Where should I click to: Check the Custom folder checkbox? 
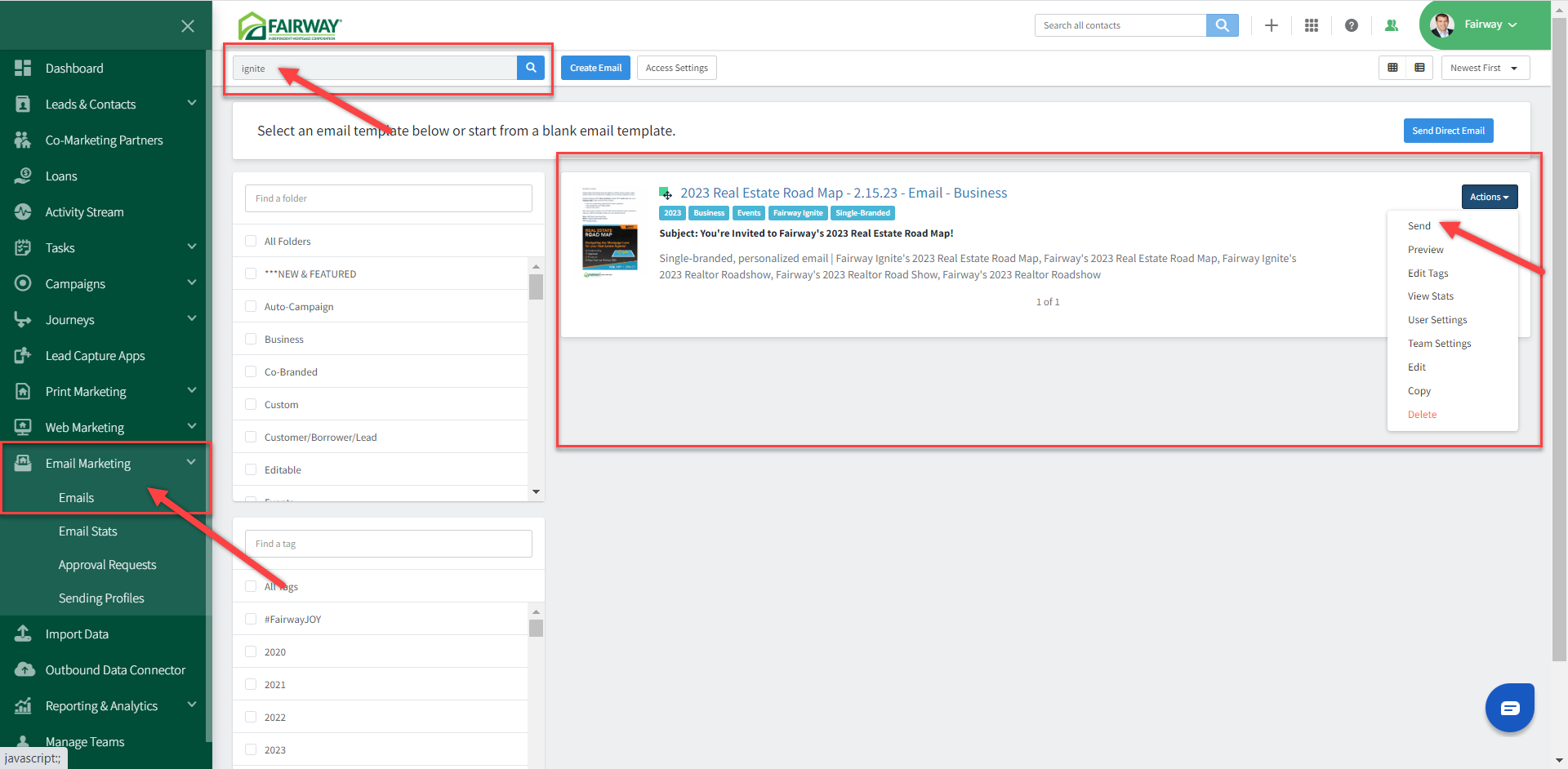[251, 404]
